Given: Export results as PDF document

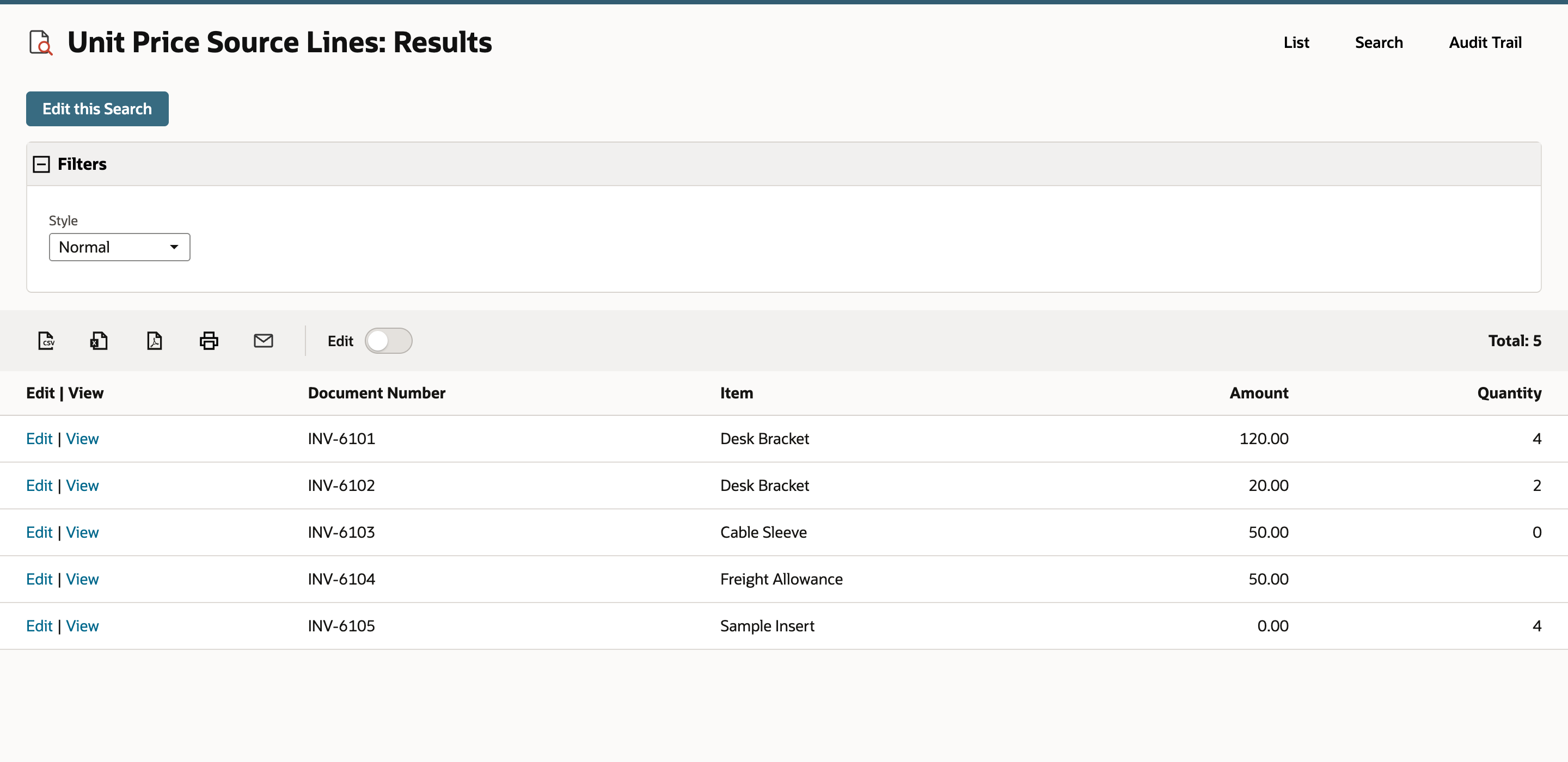Looking at the screenshot, I should (x=155, y=341).
